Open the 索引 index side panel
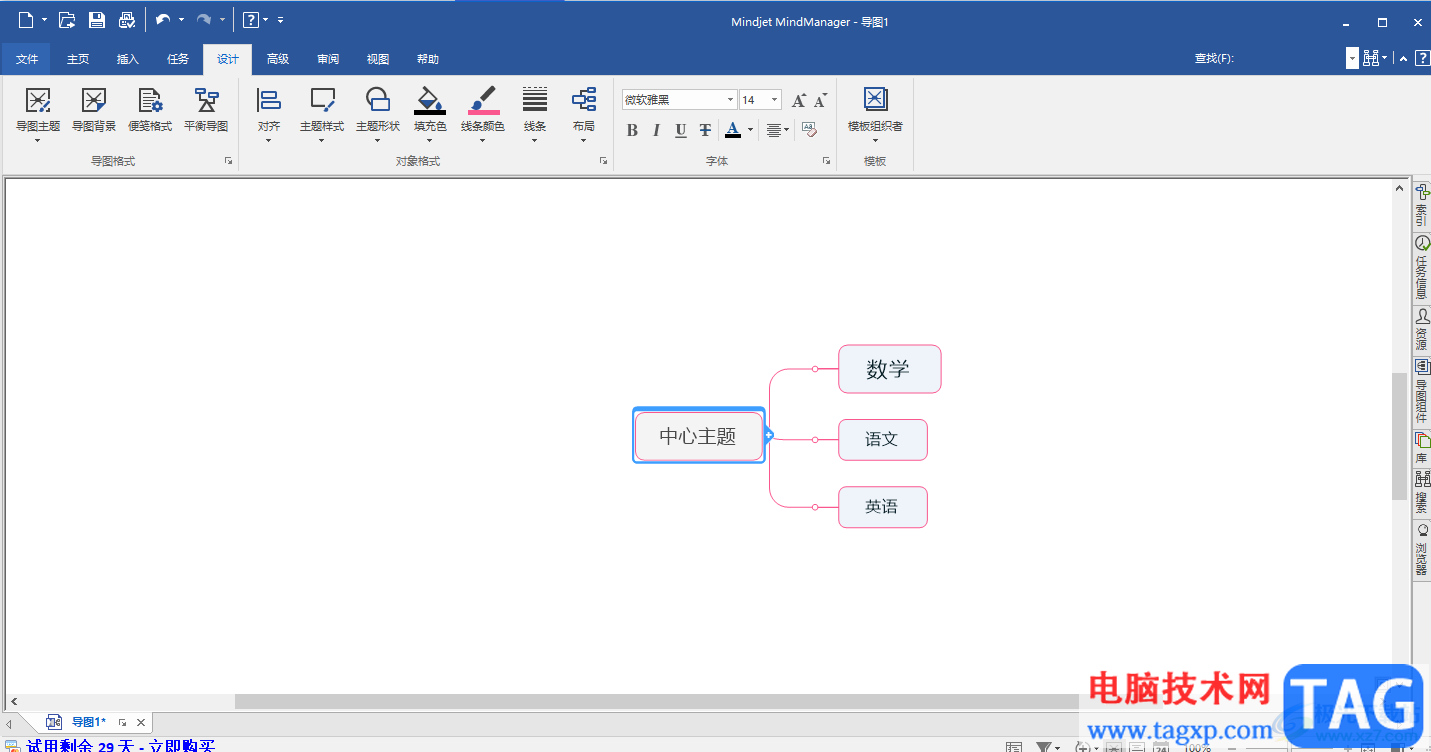This screenshot has width=1431, height=752. pos(1421,204)
